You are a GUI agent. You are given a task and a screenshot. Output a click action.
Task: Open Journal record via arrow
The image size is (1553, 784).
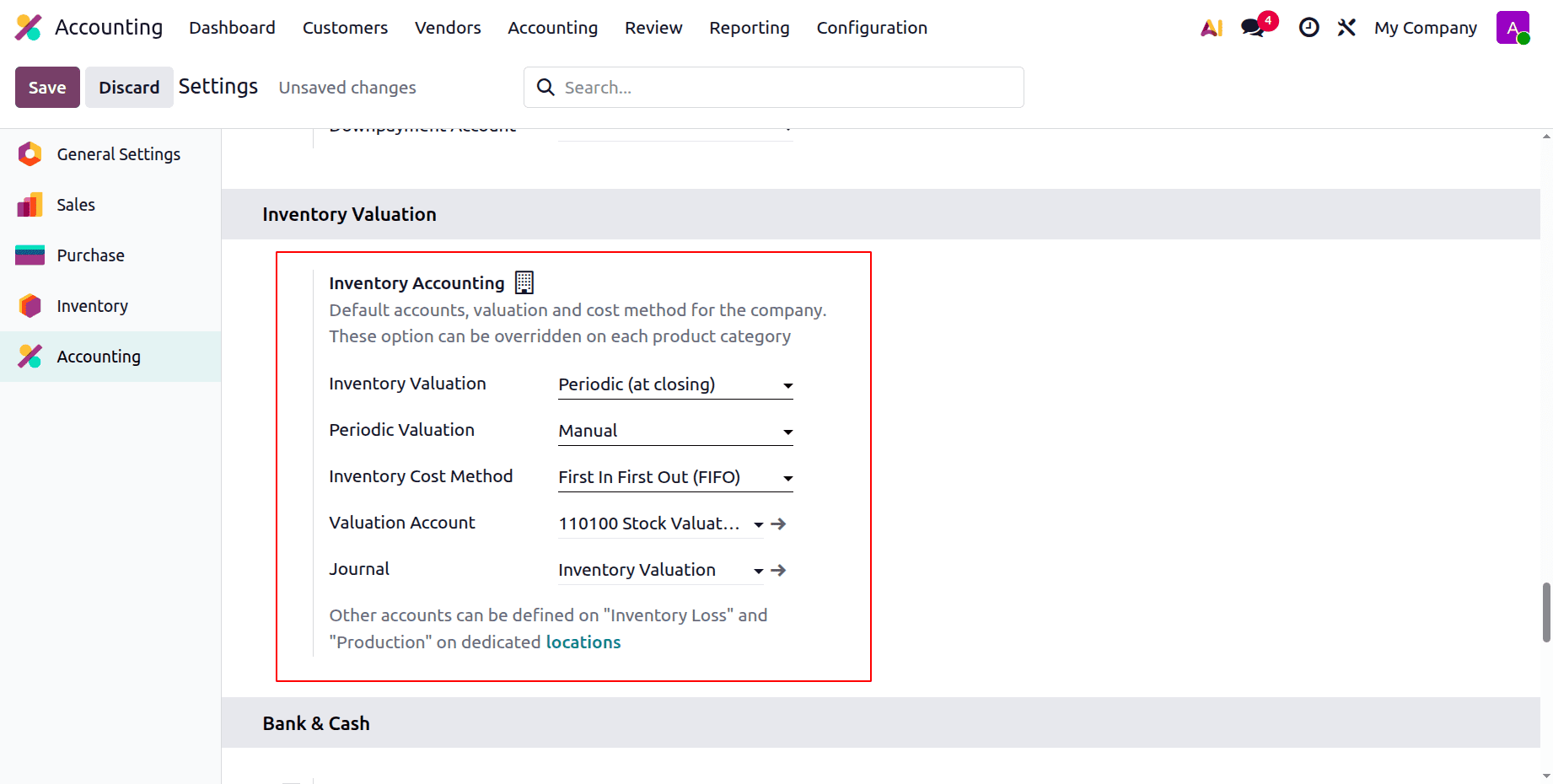click(778, 570)
